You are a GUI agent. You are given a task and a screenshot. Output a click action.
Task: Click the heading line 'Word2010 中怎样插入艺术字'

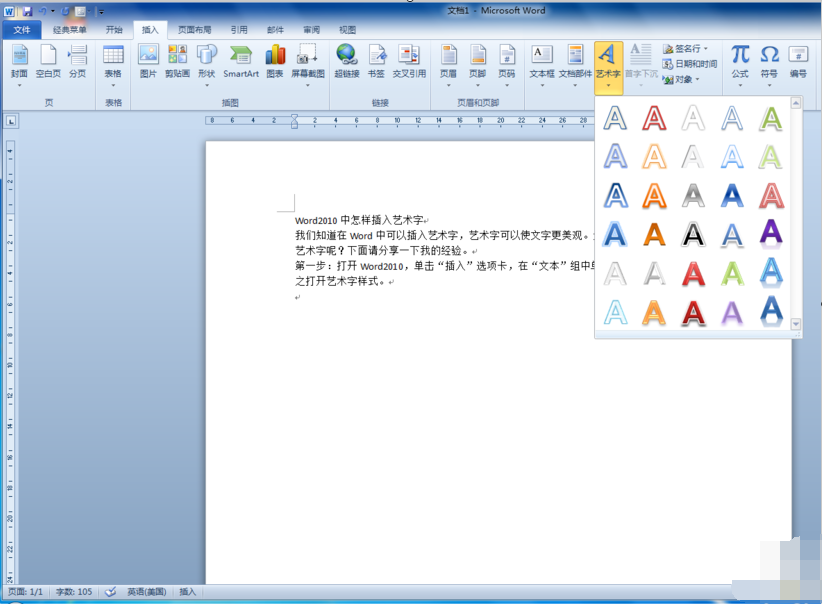pos(359,220)
